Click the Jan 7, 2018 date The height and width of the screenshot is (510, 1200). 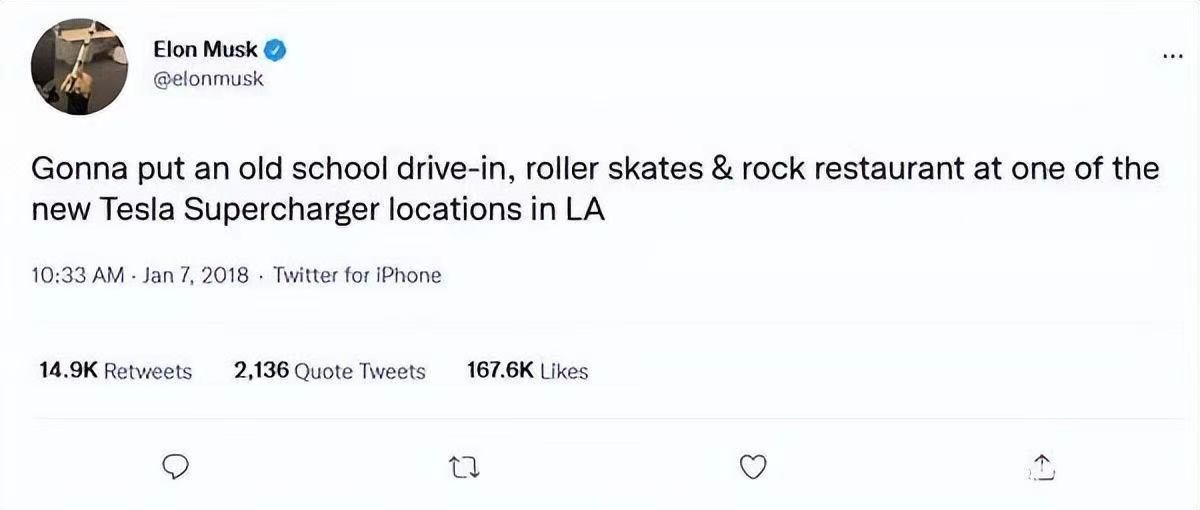tap(196, 275)
